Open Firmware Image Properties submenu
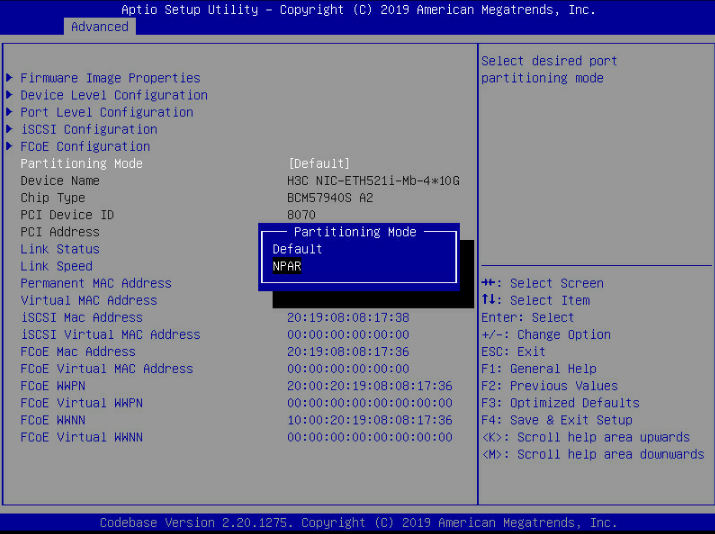The height and width of the screenshot is (534, 715). [110, 78]
